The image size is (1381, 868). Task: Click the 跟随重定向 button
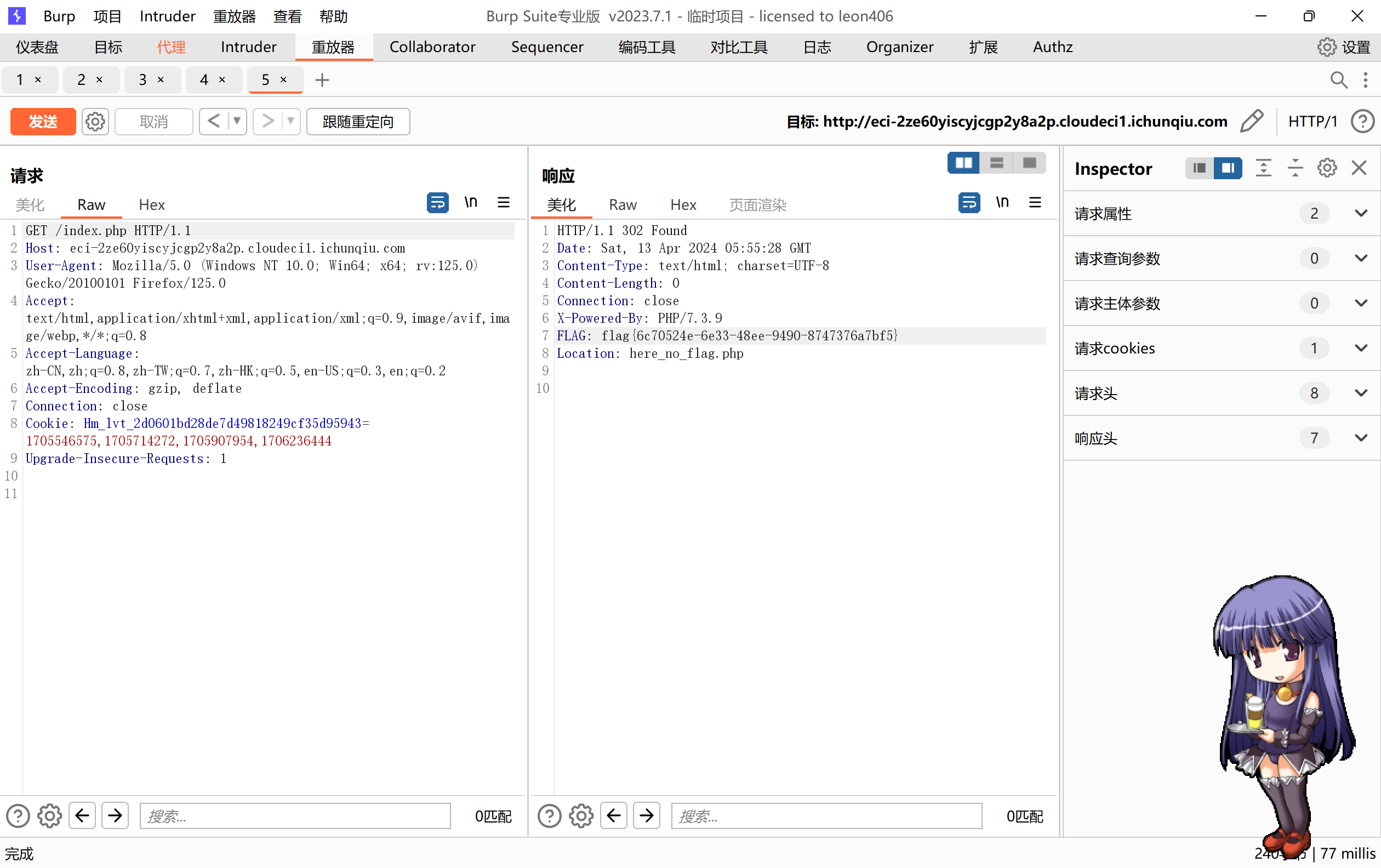358,122
